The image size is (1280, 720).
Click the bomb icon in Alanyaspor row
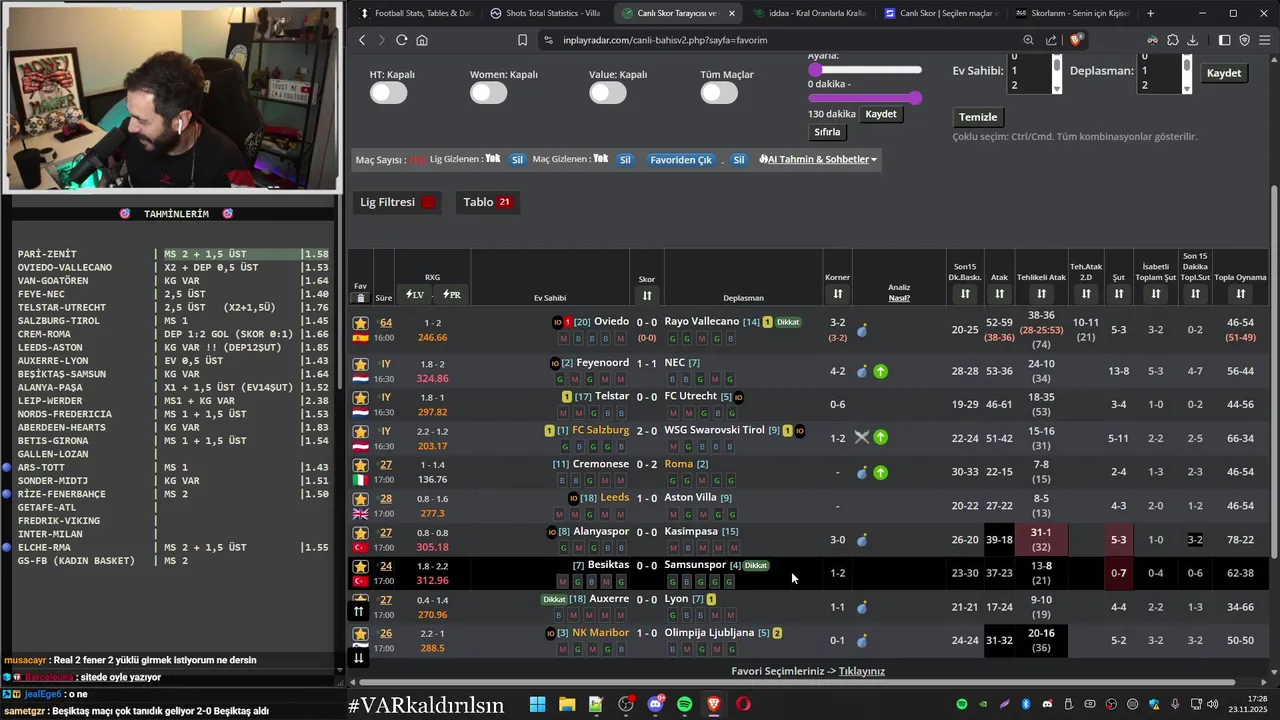click(x=862, y=540)
